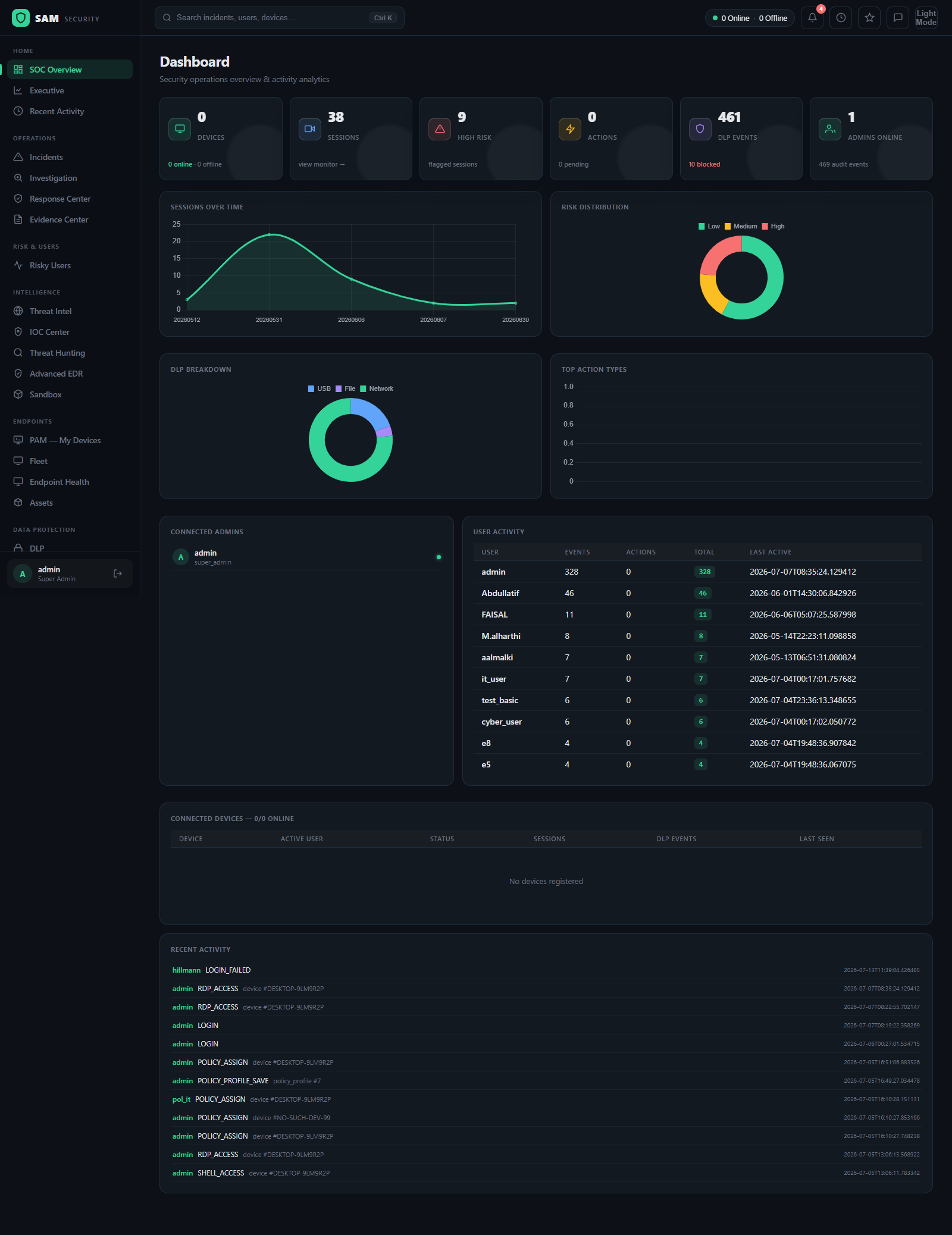
Task: Open notifications bell icon
Action: click(x=812, y=18)
